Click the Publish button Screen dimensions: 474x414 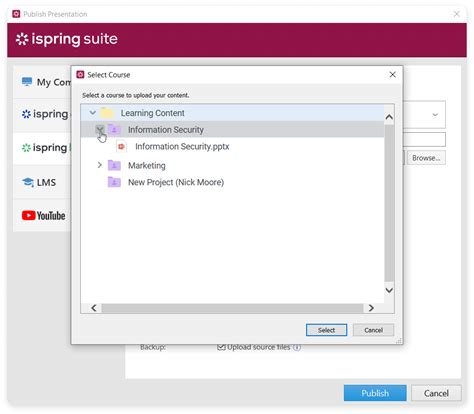point(375,393)
